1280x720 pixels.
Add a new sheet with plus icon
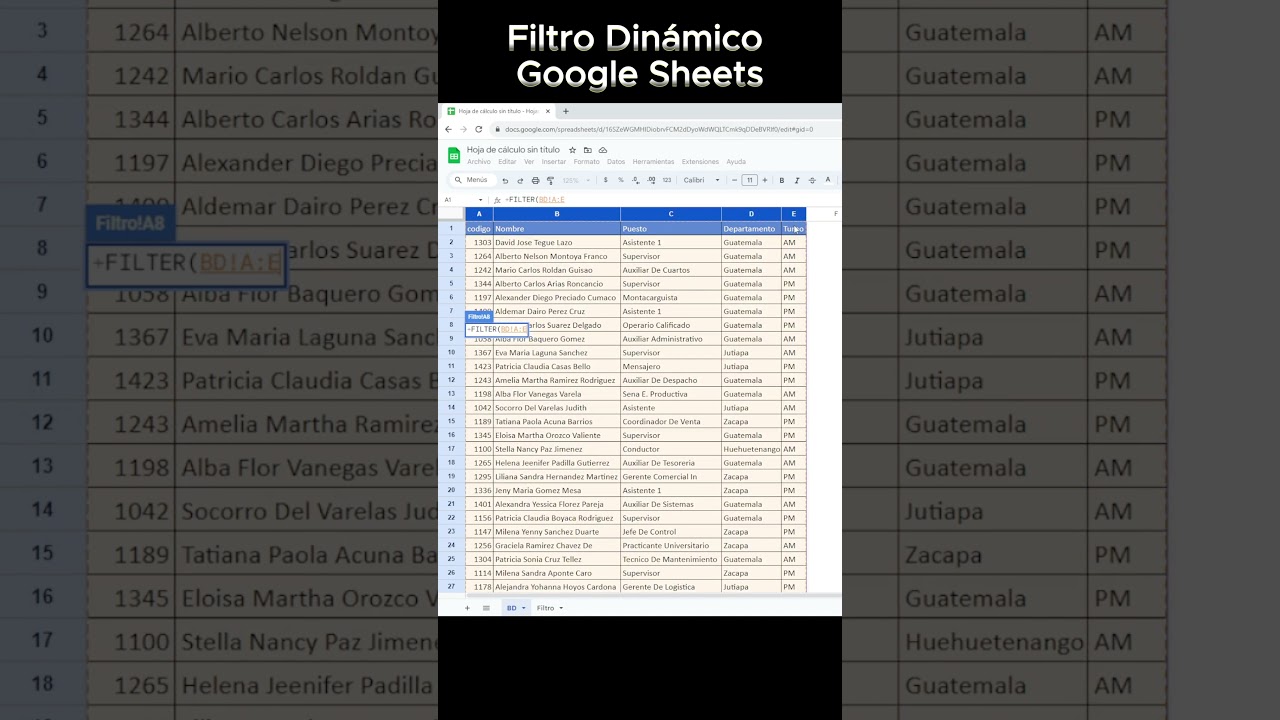(x=466, y=608)
